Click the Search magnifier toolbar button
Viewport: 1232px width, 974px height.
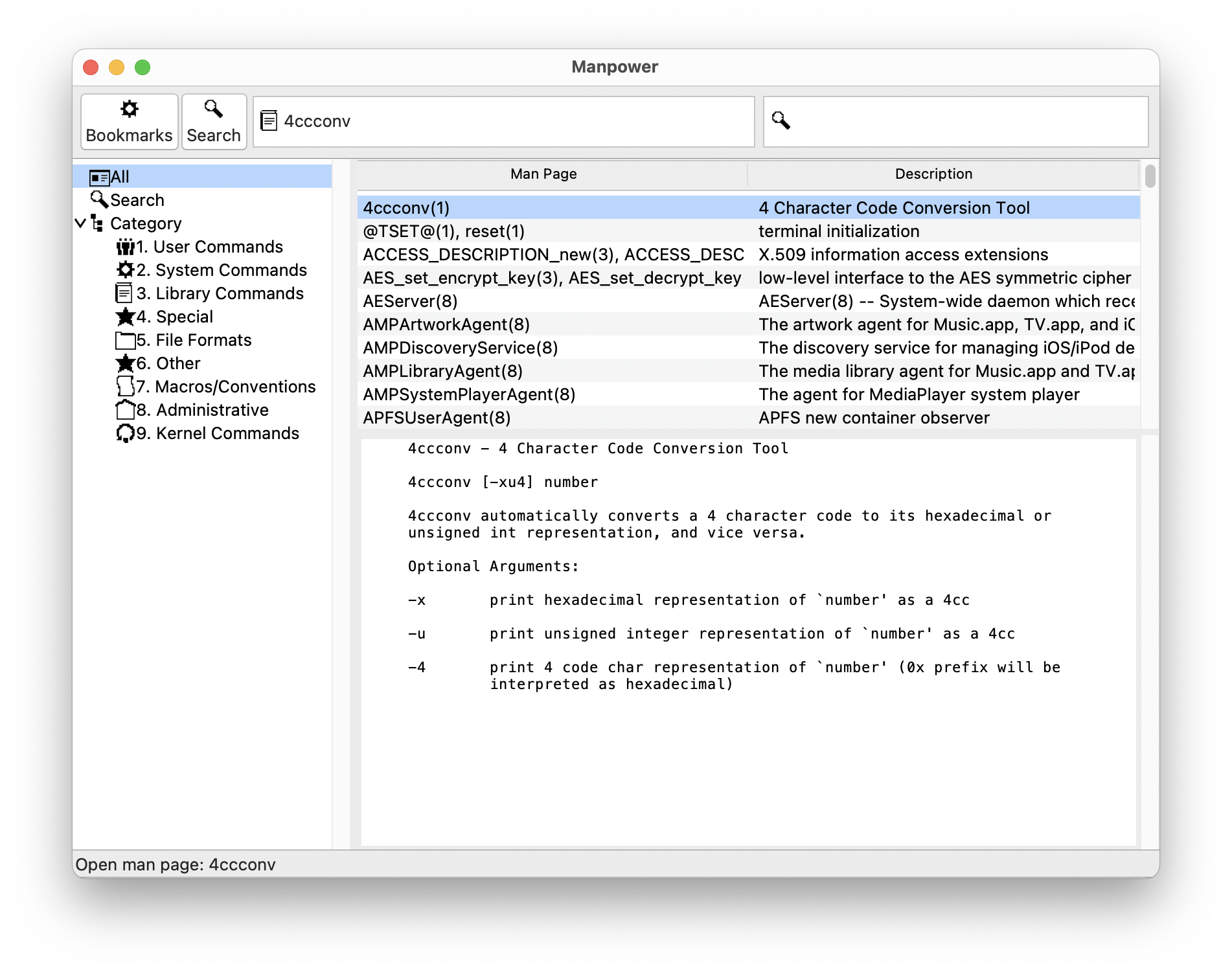[214, 122]
